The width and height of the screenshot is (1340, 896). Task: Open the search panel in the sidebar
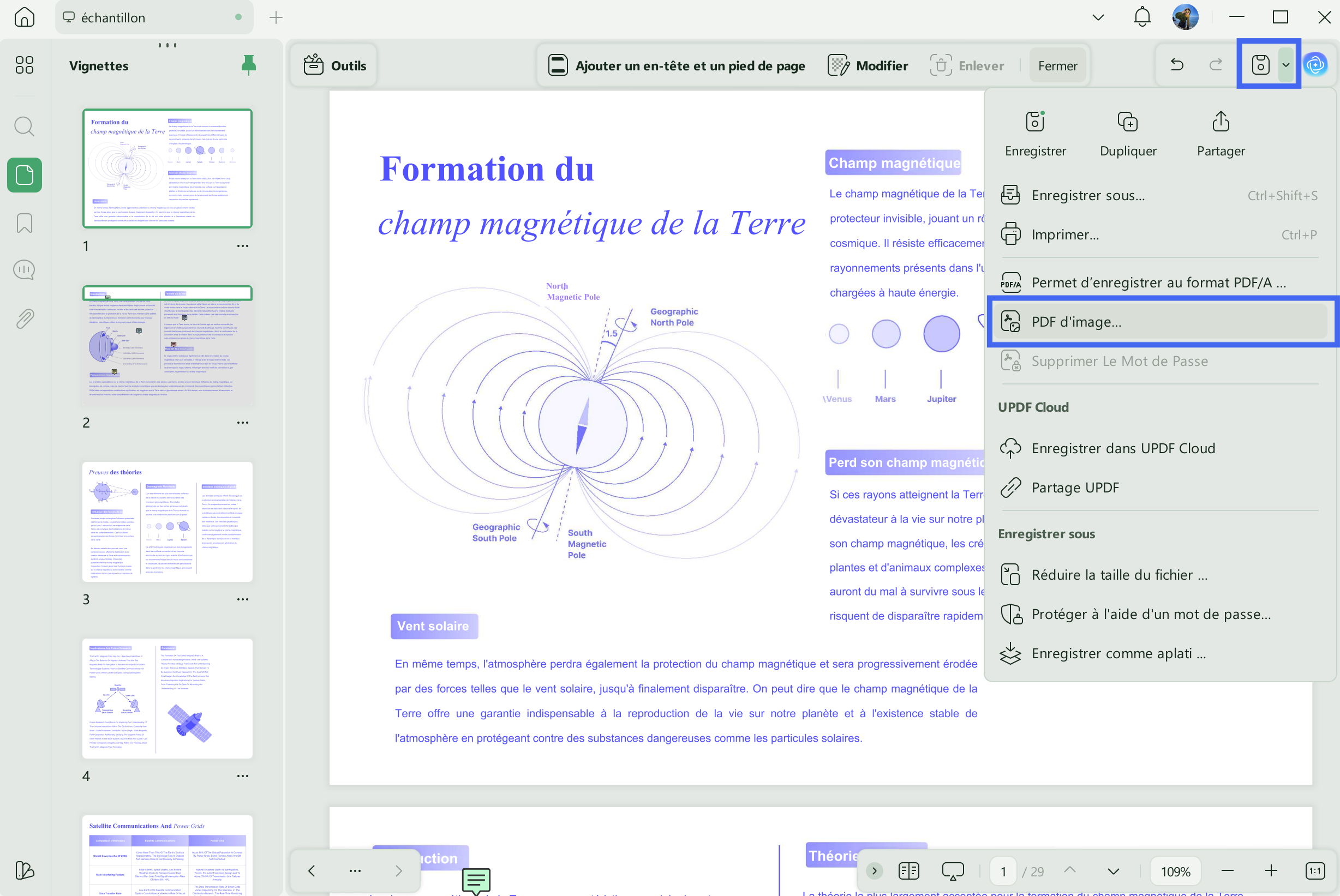24,127
